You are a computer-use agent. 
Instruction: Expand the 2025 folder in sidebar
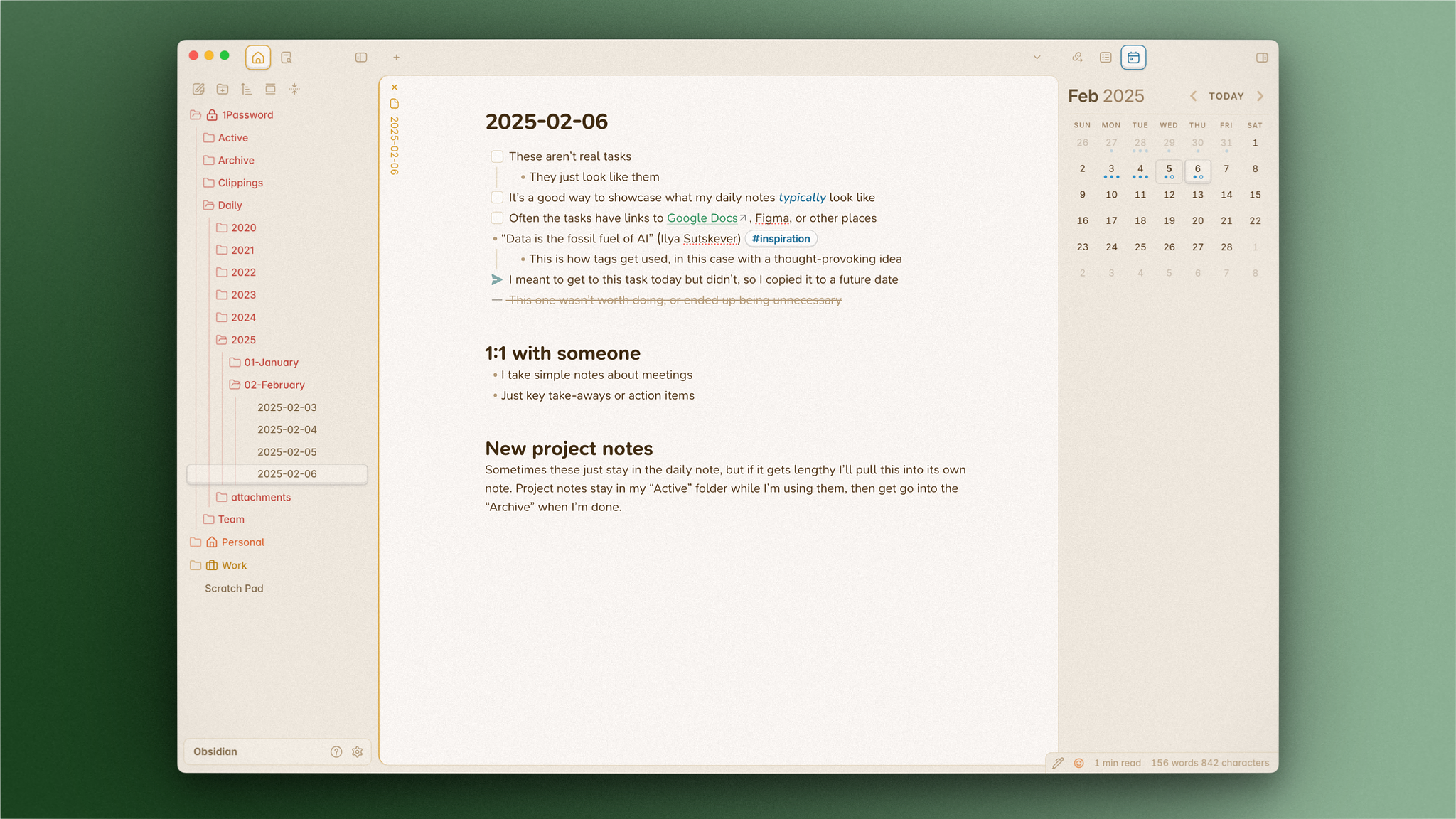(243, 339)
